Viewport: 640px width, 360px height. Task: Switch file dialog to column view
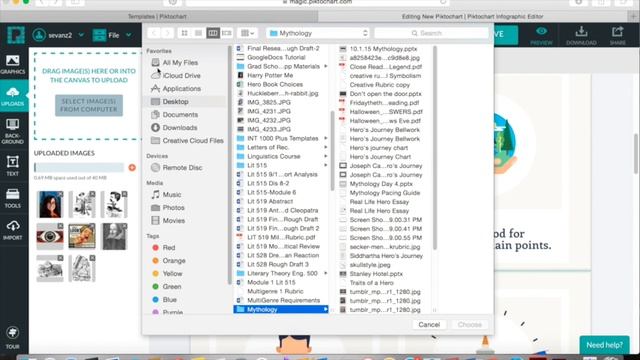coord(212,33)
